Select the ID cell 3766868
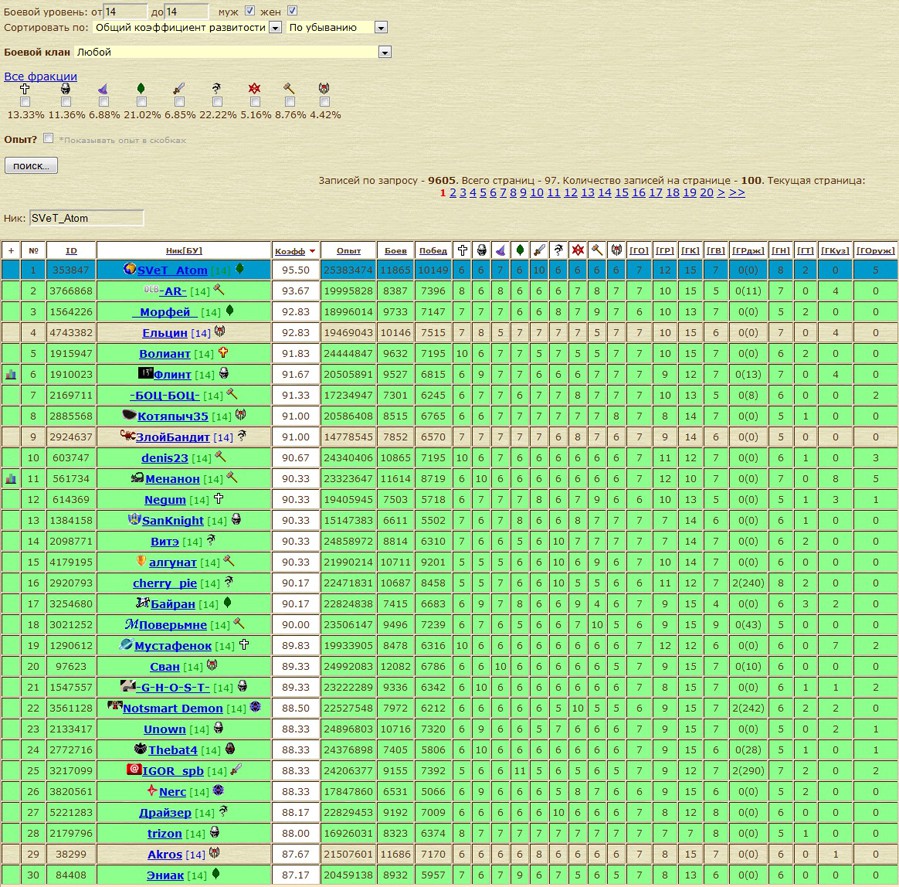 [71, 291]
